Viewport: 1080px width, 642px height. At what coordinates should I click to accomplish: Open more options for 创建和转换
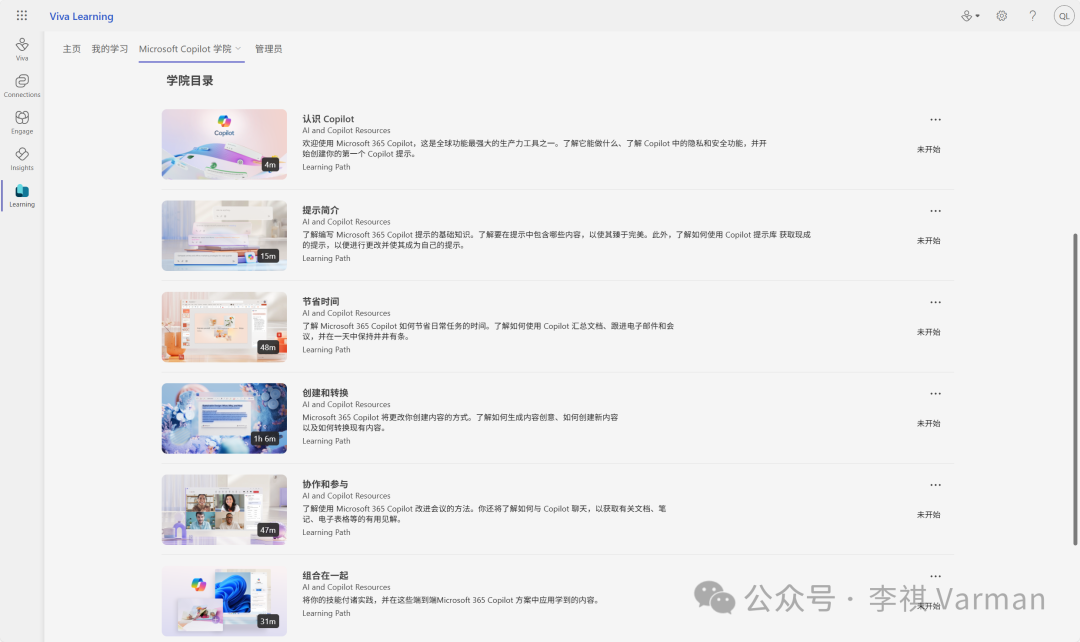click(935, 393)
